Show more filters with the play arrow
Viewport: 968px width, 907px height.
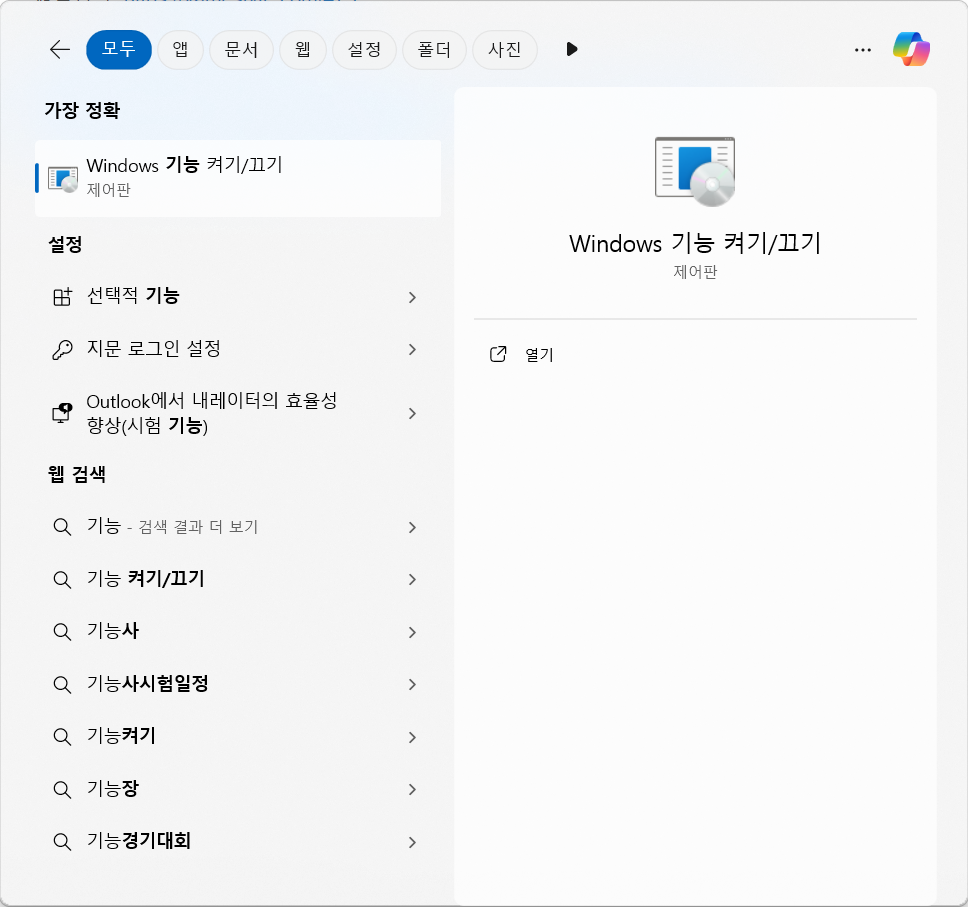click(572, 49)
